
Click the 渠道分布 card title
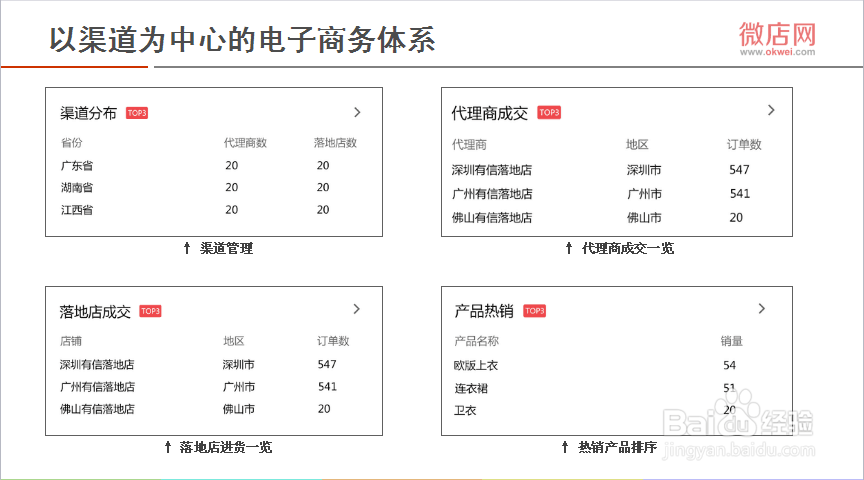coord(88,114)
